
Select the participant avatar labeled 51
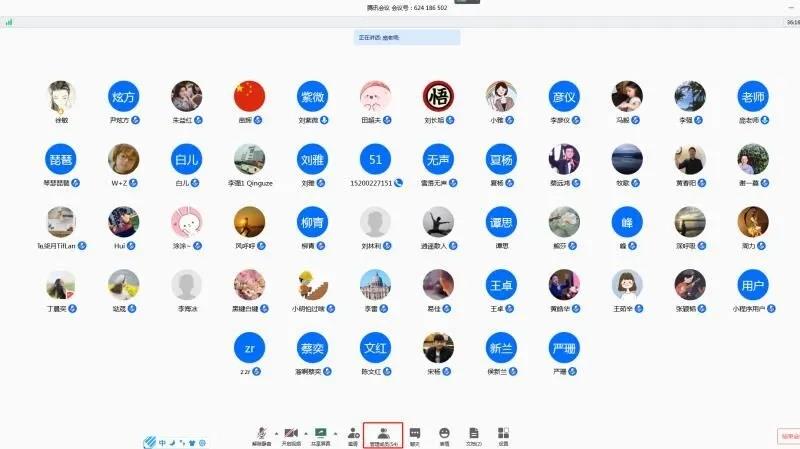click(x=375, y=160)
